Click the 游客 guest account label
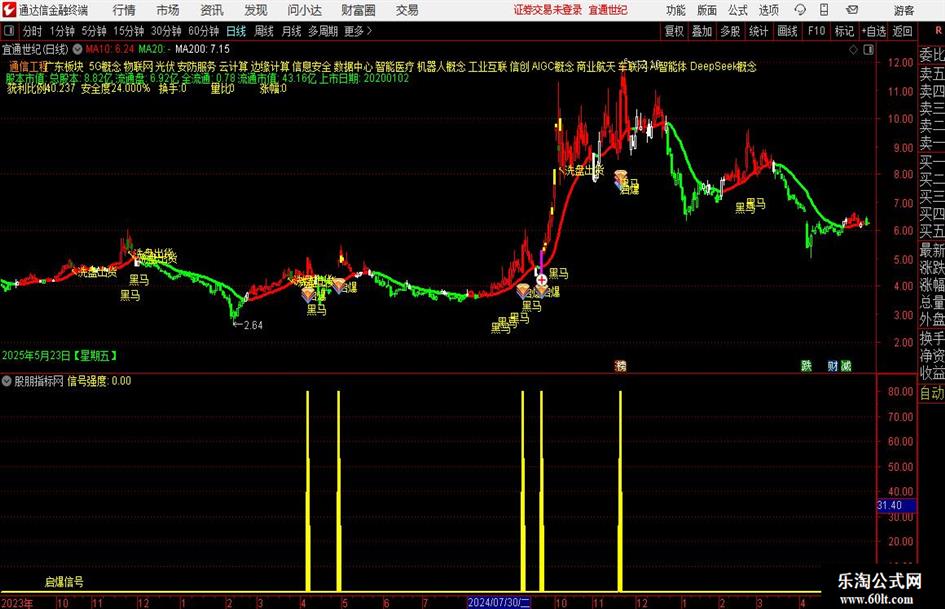Viewport: 945px width, 609px height. pos(903,10)
